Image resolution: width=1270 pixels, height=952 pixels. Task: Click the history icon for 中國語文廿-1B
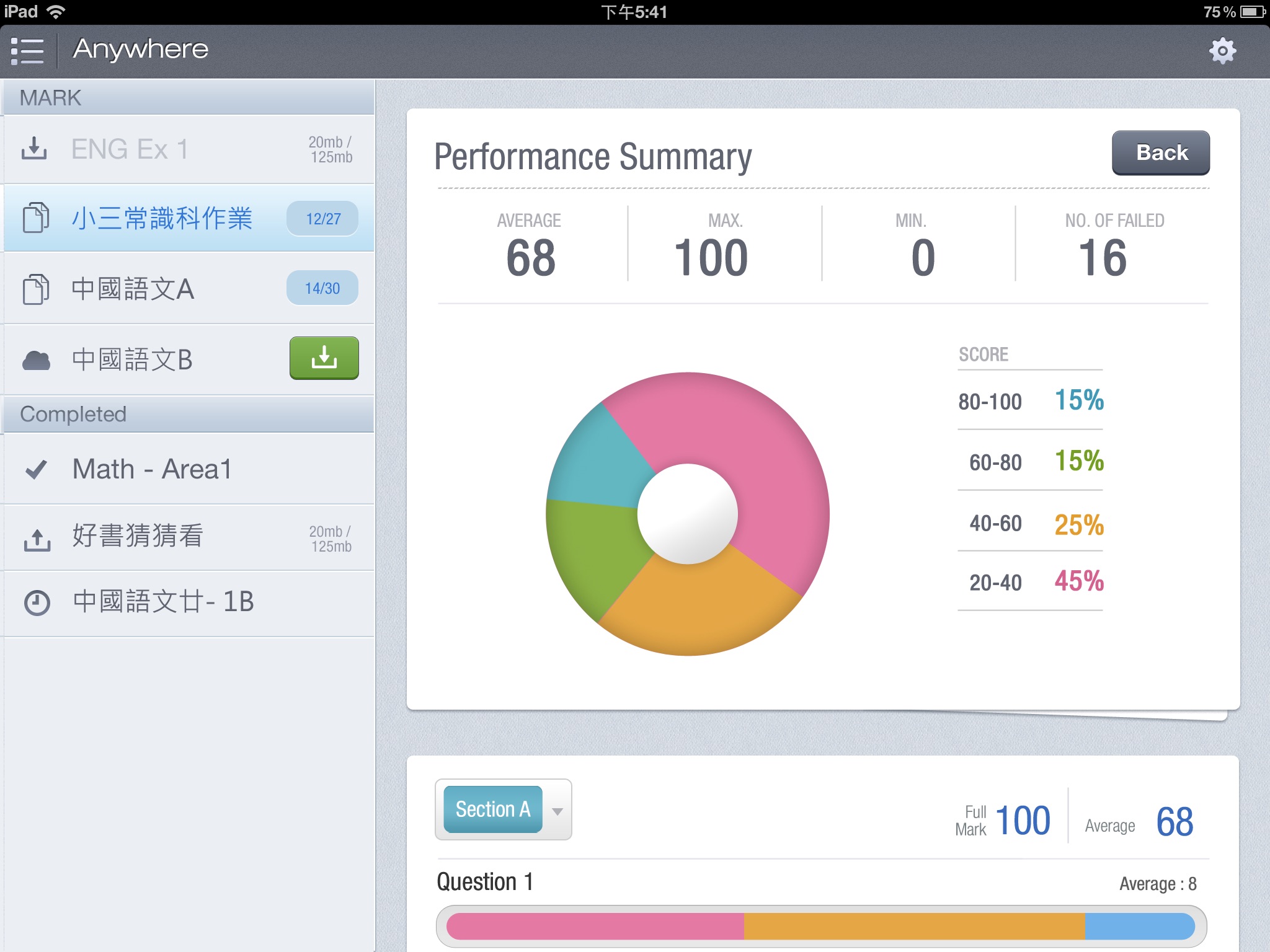(33, 601)
